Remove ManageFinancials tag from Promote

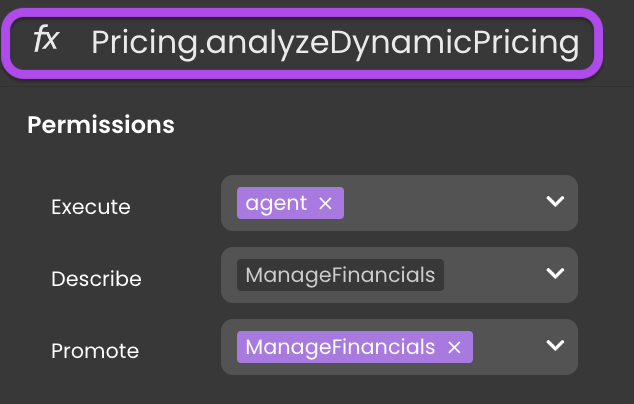tap(454, 347)
